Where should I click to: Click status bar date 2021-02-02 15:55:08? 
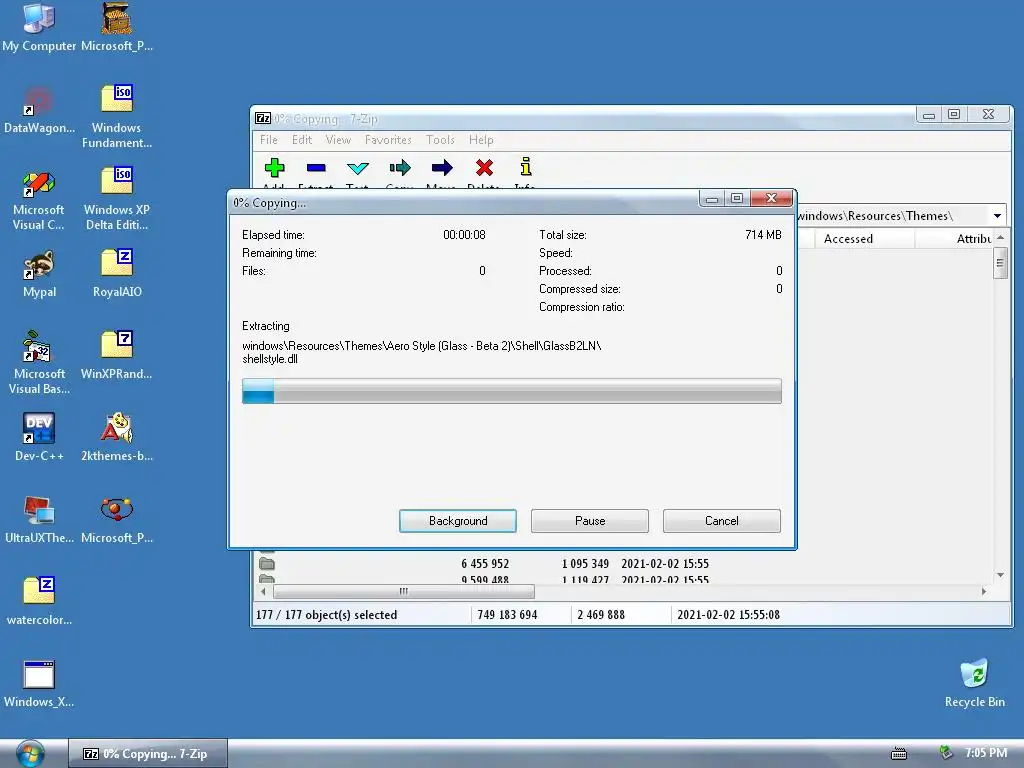pyautogui.click(x=728, y=615)
